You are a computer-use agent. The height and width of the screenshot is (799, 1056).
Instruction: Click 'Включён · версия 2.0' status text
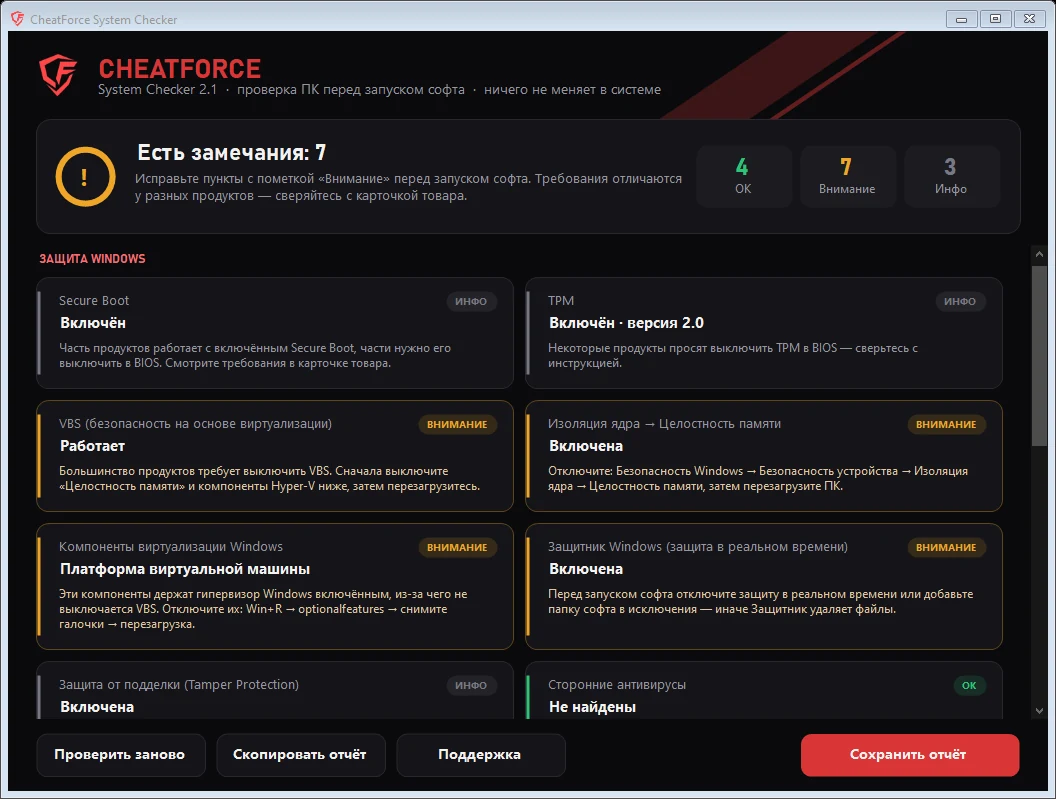click(x=626, y=323)
